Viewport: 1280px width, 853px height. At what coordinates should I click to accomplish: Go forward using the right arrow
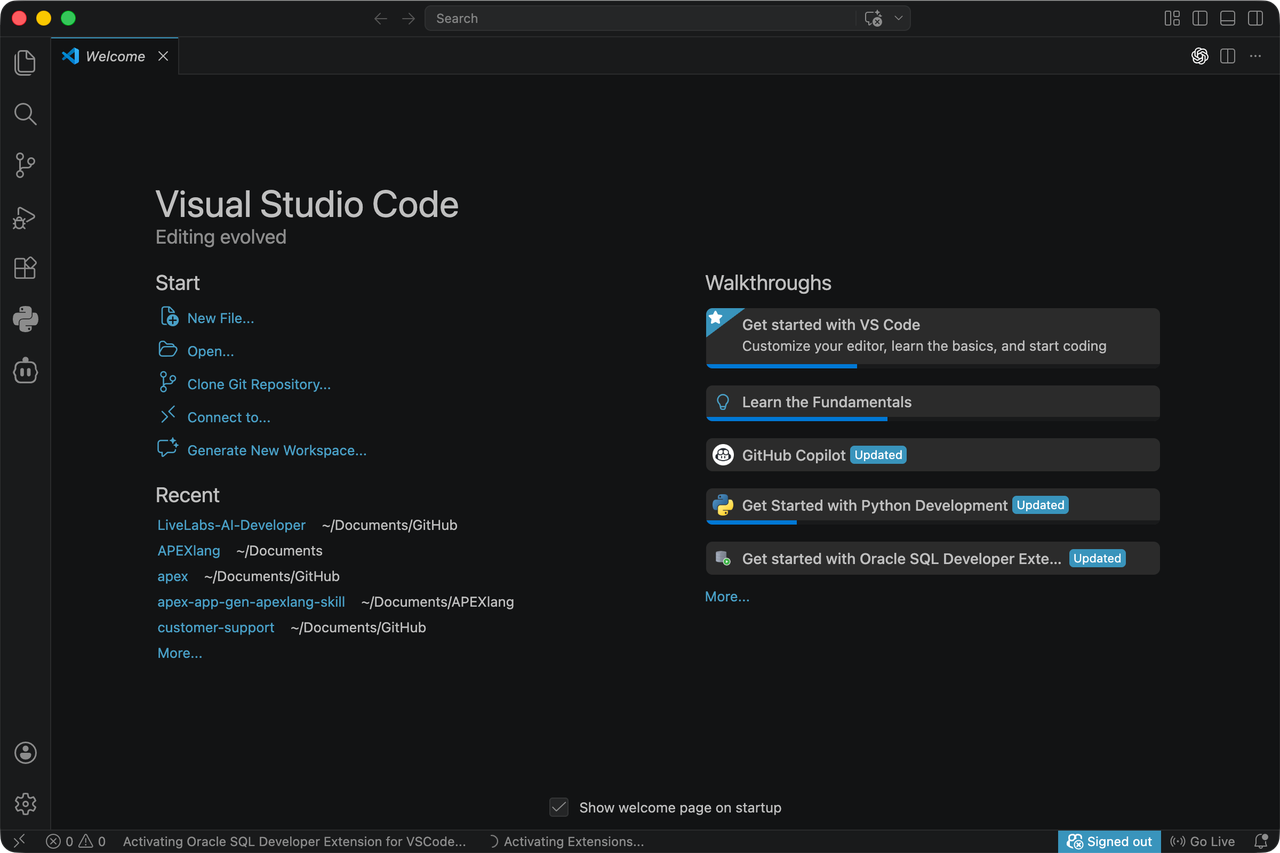(x=408, y=18)
